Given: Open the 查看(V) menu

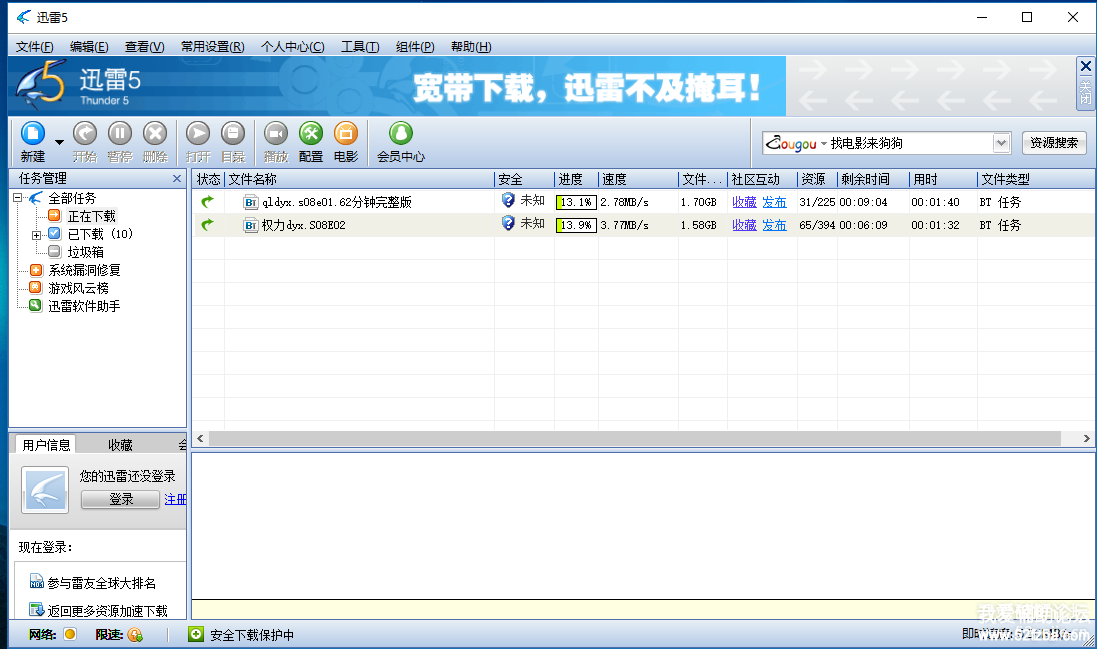Looking at the screenshot, I should [144, 47].
